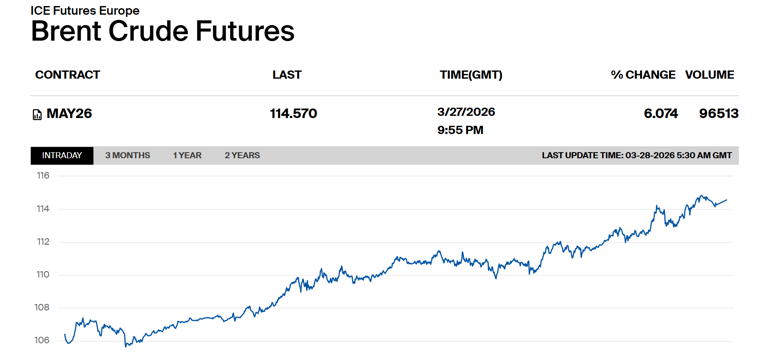This screenshot has width=770, height=361.
Task: Click the LAST column header
Action: (287, 75)
